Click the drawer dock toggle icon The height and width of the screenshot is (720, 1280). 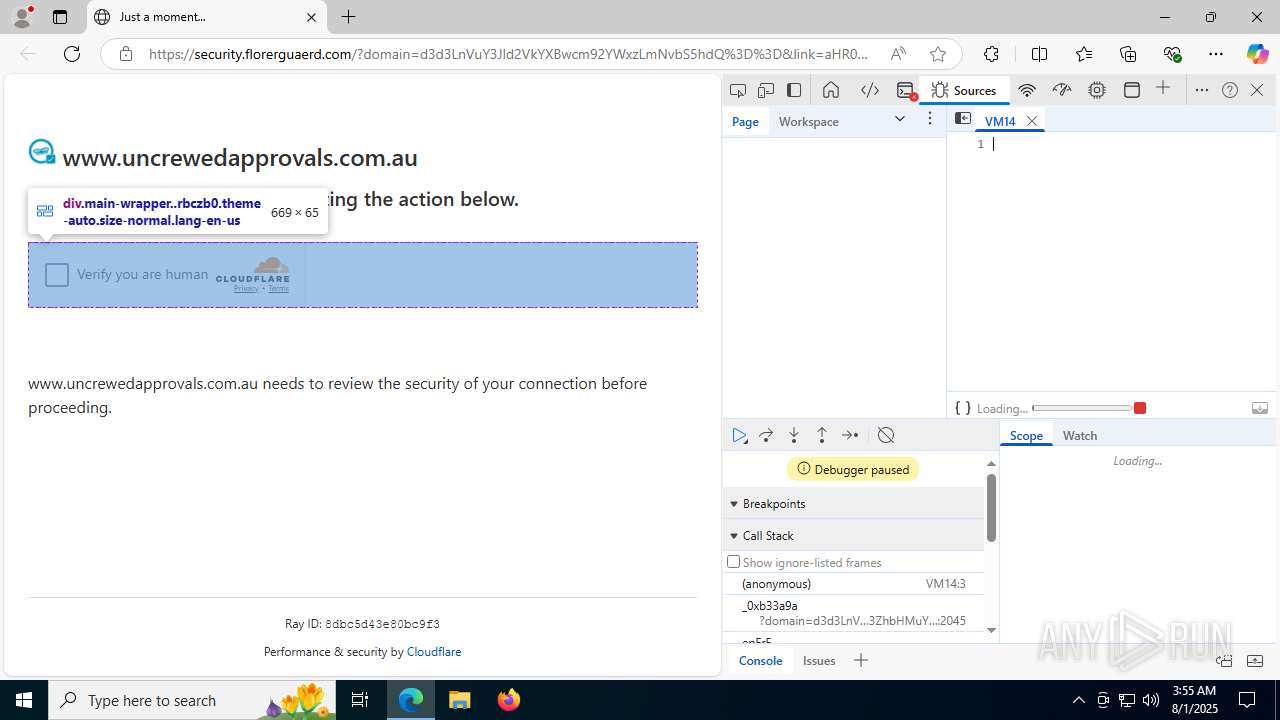pos(1224,660)
